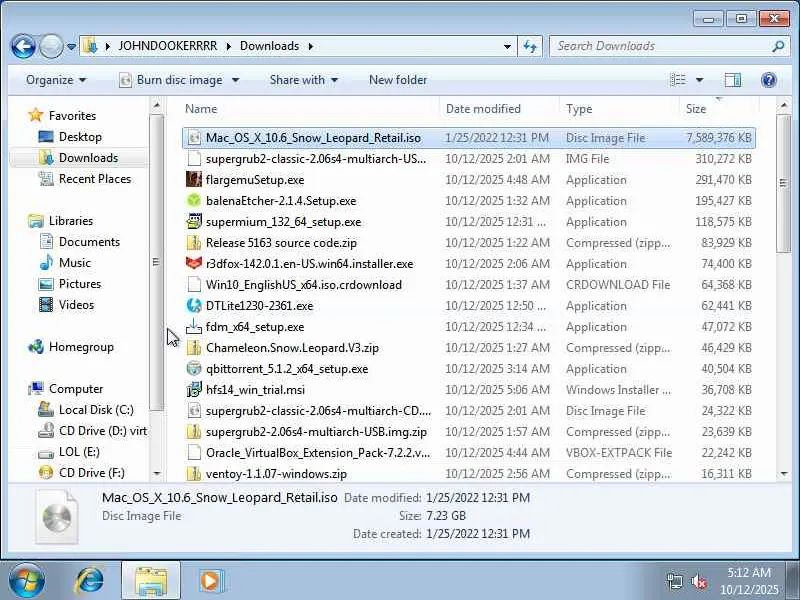Click the qbittorrent_5.1.2_x64_setup.exe icon
Viewport: 800px width, 600px height.
point(194,368)
